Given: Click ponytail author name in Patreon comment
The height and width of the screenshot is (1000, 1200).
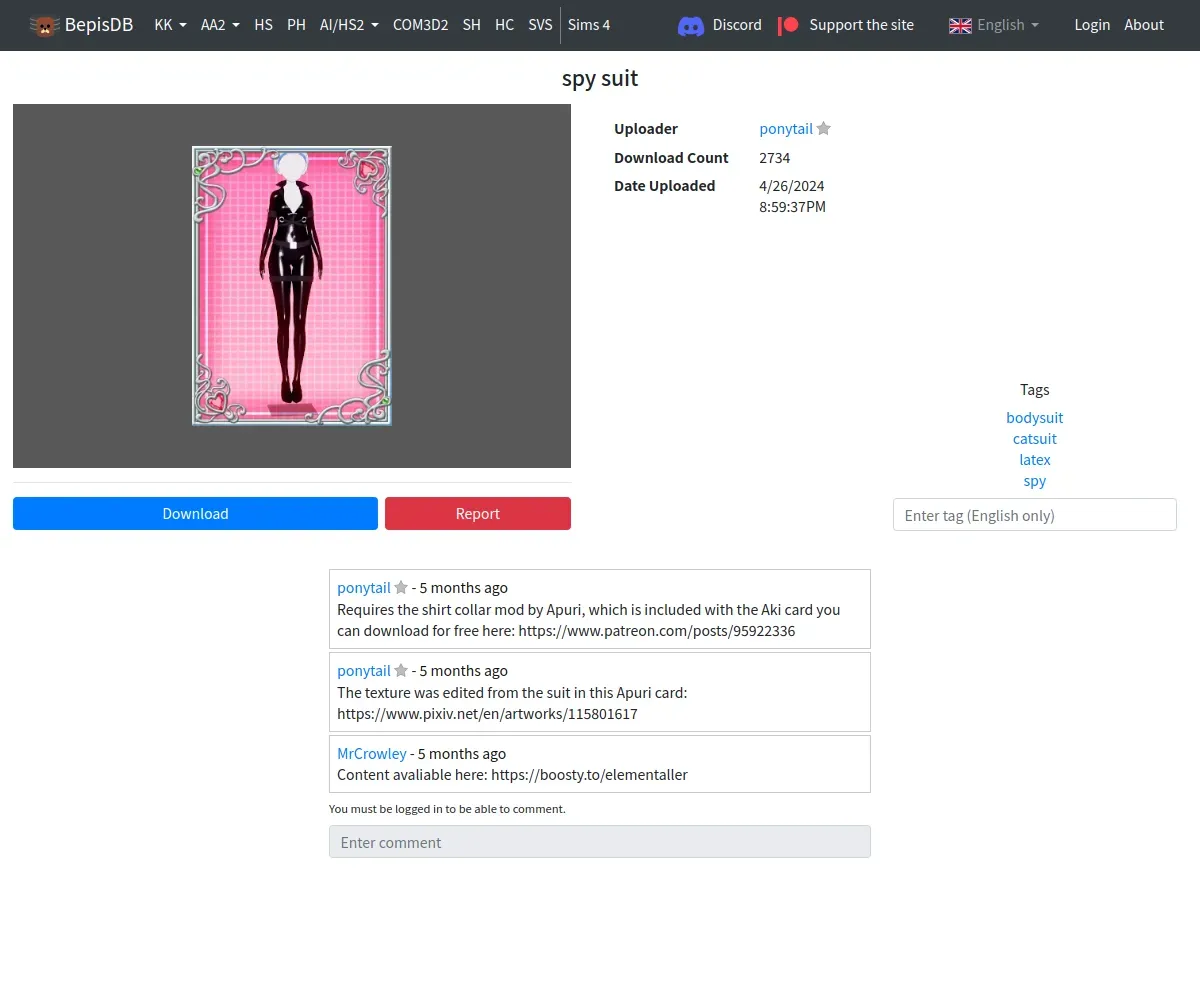Looking at the screenshot, I should coord(364,587).
